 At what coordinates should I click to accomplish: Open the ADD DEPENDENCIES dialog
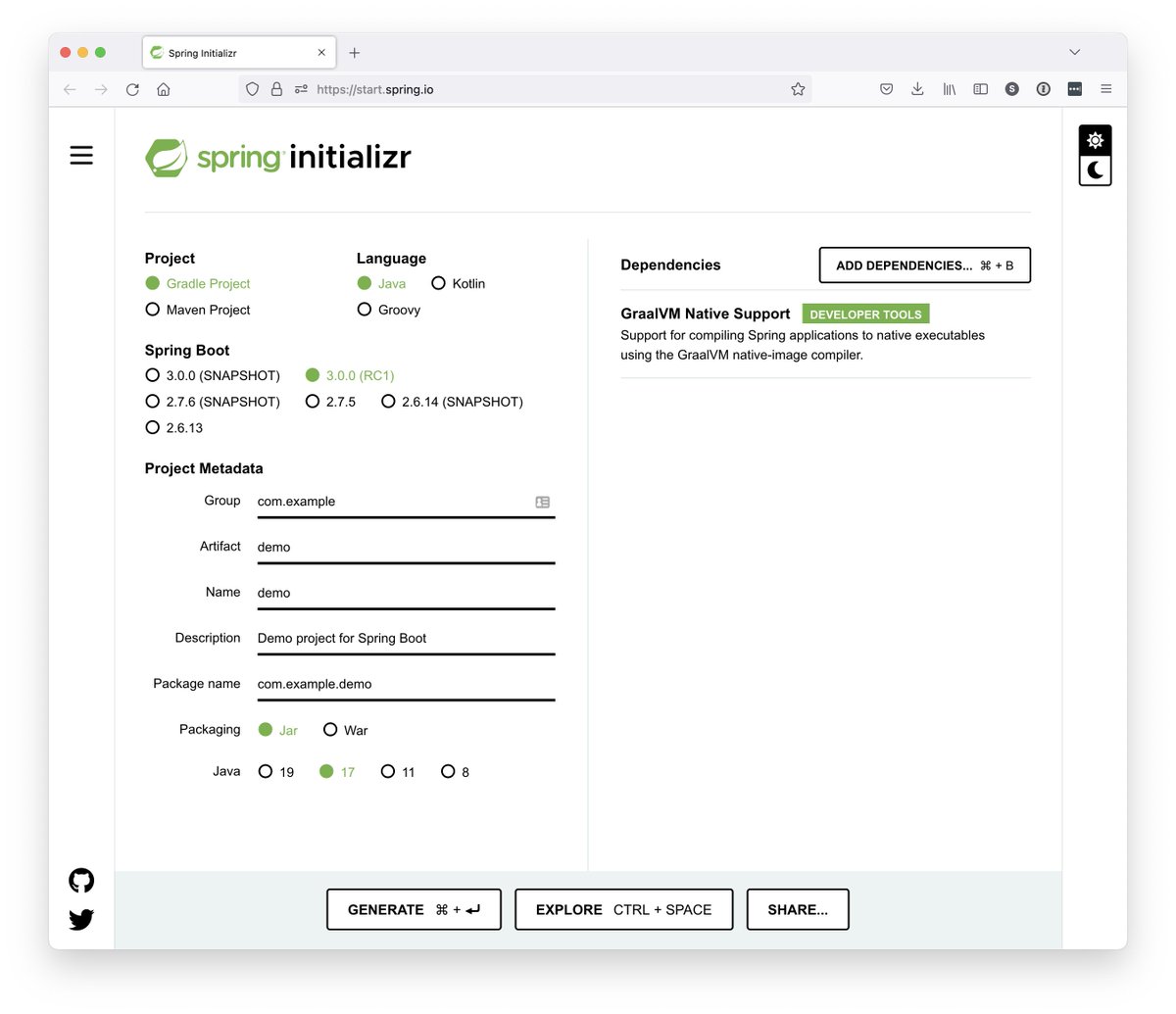[x=923, y=265]
